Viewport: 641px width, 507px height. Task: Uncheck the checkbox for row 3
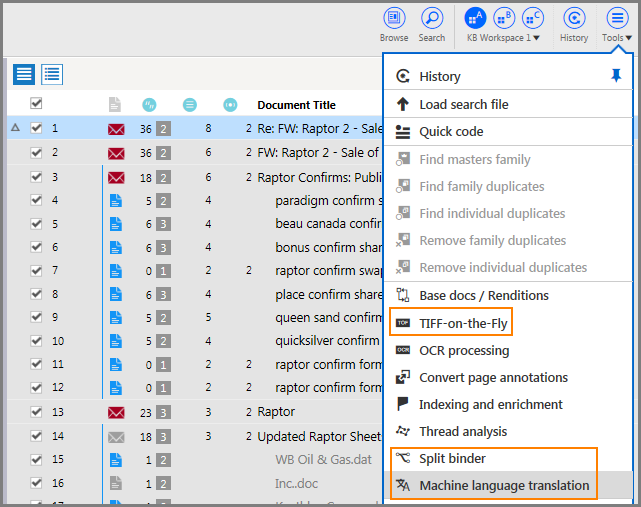(x=36, y=177)
